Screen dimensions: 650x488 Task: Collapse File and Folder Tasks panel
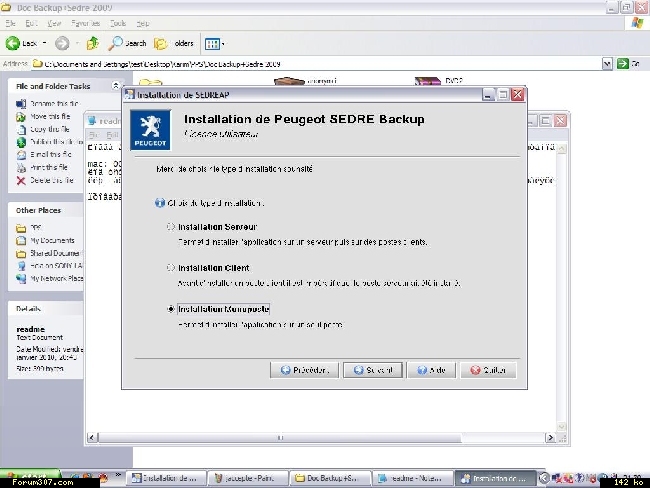116,86
